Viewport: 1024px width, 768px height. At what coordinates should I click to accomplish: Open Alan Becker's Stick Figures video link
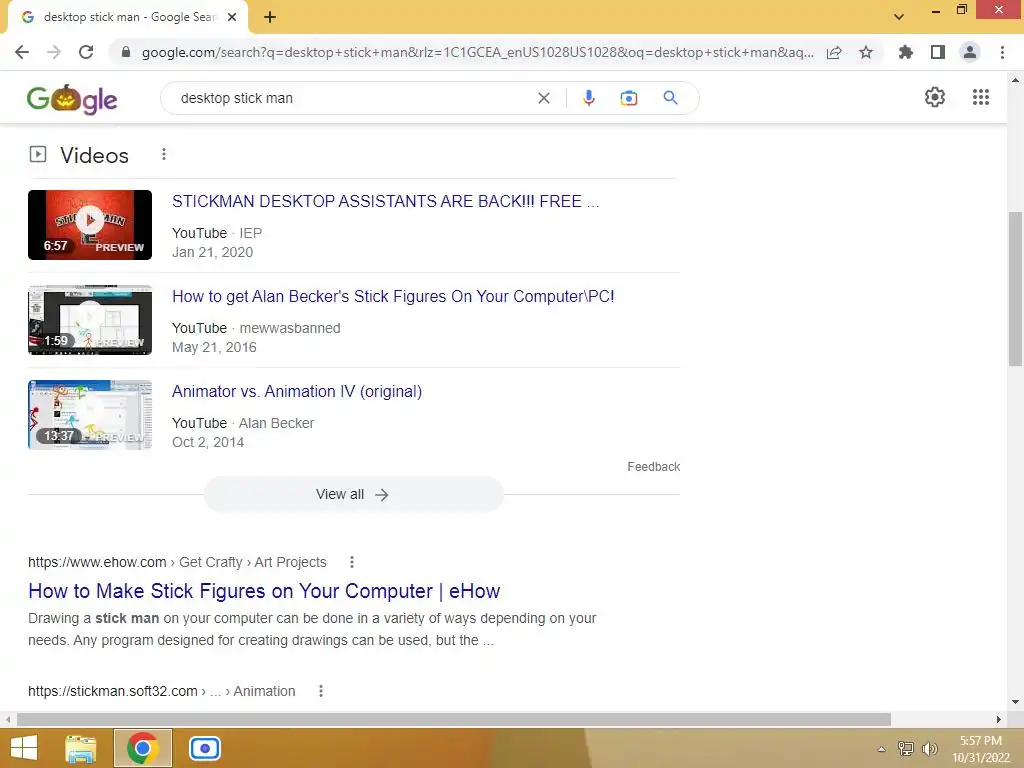393,296
